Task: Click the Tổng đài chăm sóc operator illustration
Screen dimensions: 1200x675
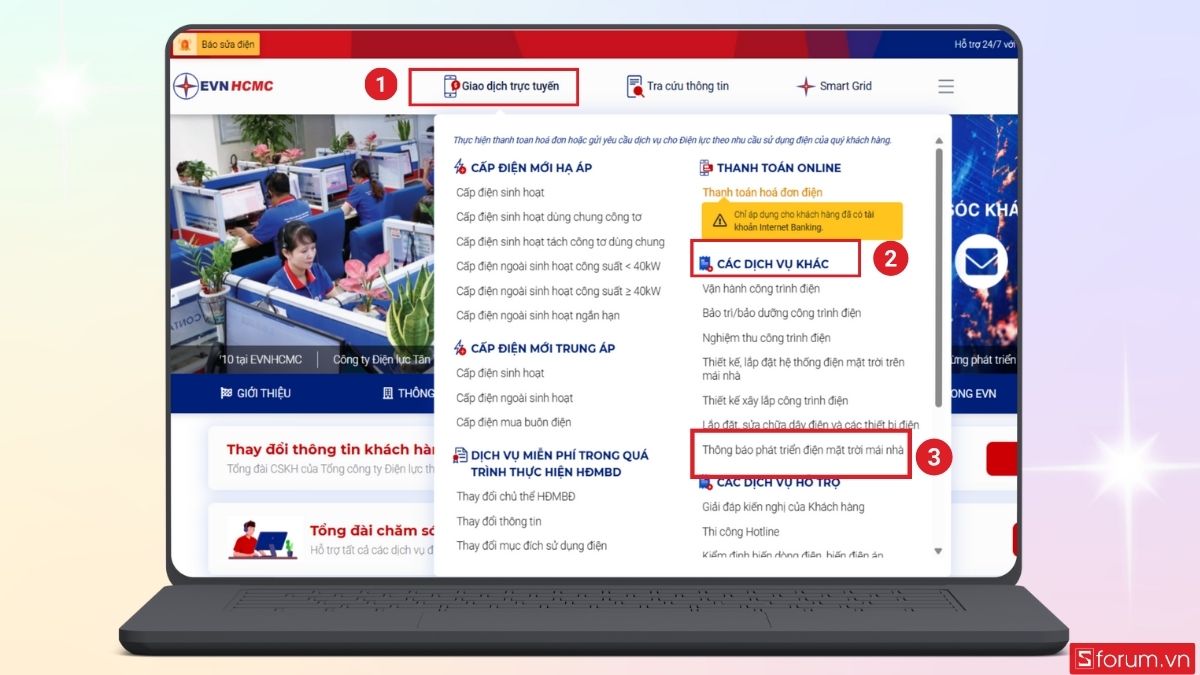Action: [x=262, y=538]
